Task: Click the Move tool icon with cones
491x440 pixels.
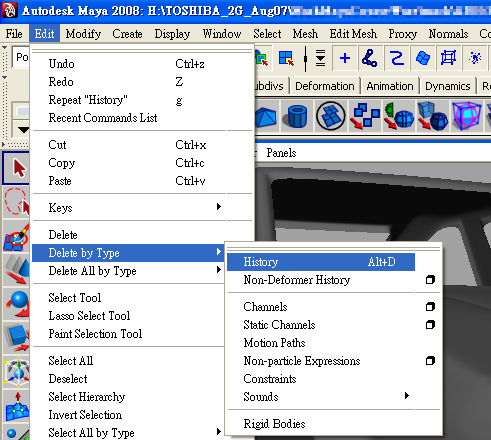Action: click(16, 269)
